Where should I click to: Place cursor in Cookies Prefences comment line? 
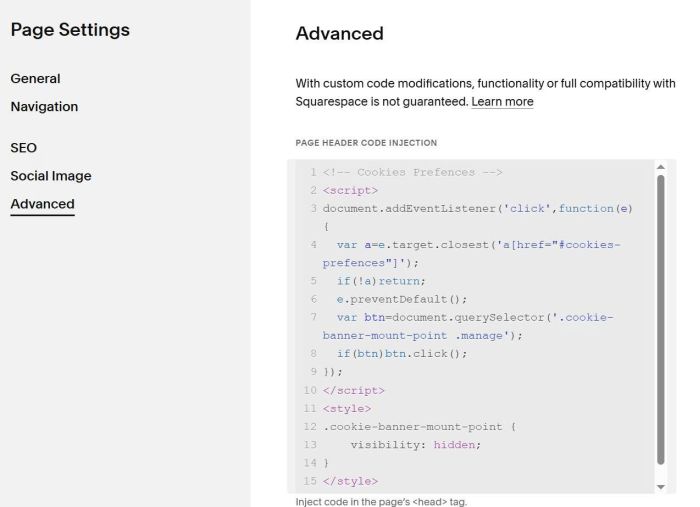412,172
